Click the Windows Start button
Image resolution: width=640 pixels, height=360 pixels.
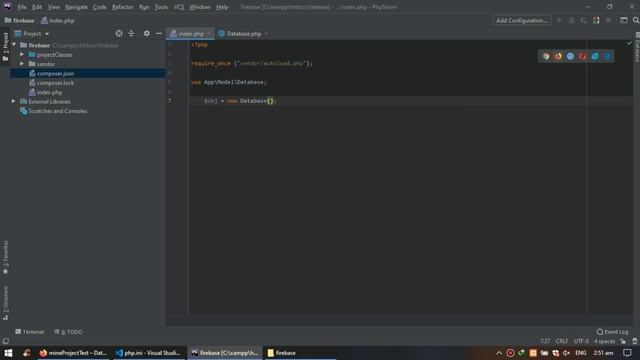coord(8,353)
